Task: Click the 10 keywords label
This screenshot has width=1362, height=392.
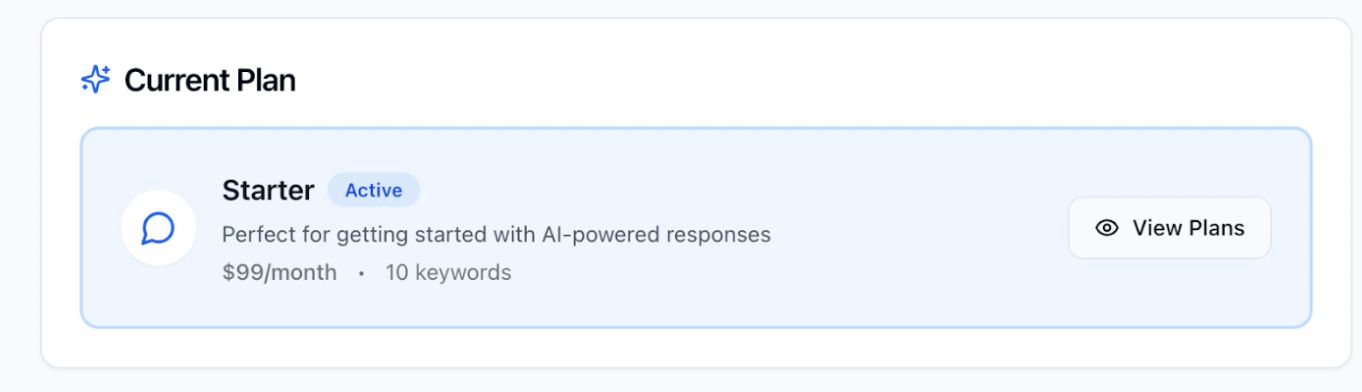Action: [448, 272]
